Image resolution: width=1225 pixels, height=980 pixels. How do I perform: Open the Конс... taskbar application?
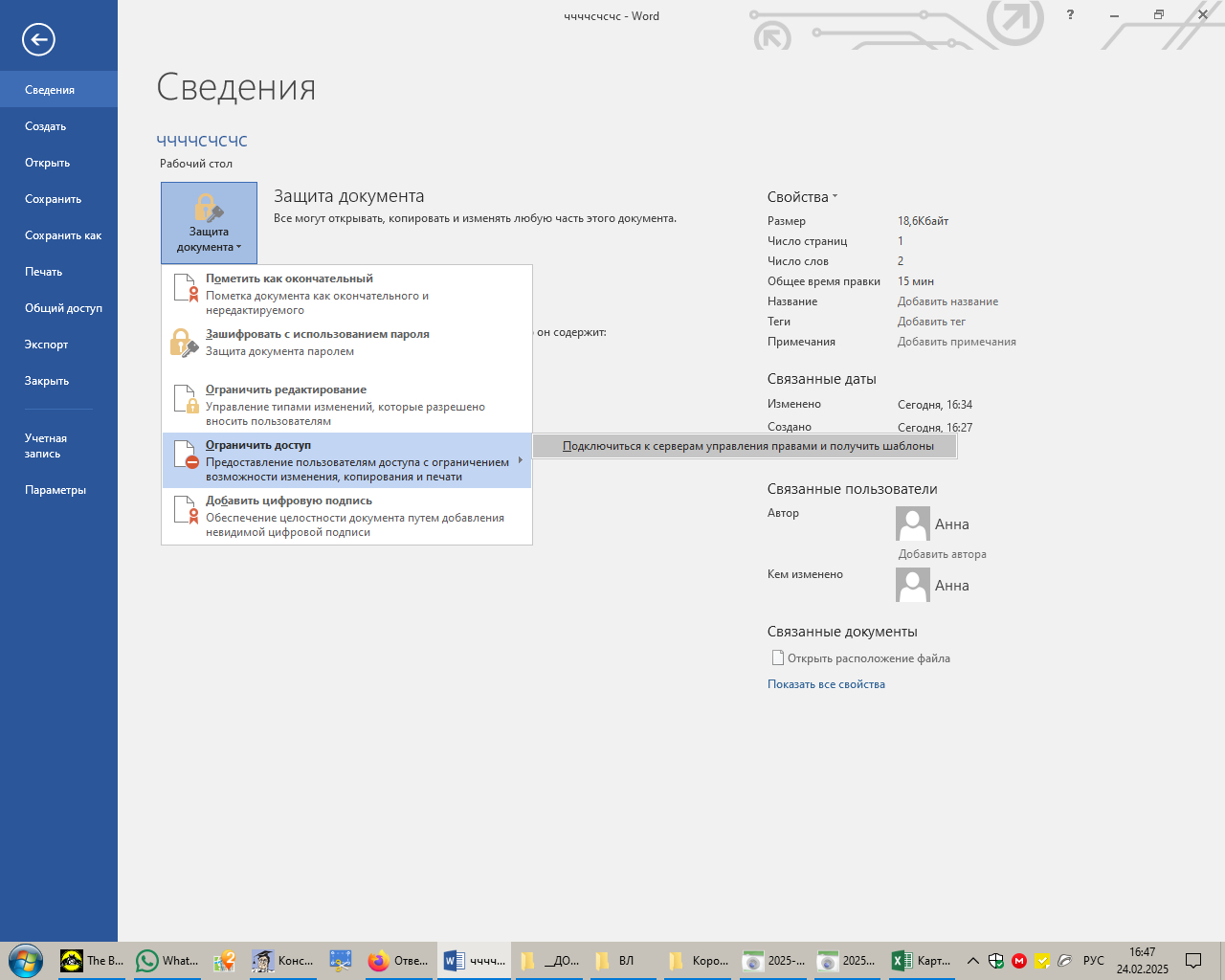coord(283,961)
